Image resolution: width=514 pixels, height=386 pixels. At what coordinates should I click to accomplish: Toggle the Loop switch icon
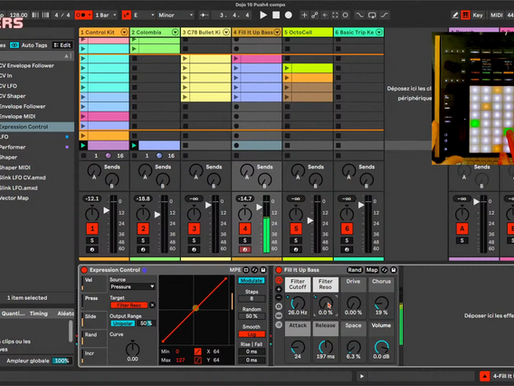372,15
